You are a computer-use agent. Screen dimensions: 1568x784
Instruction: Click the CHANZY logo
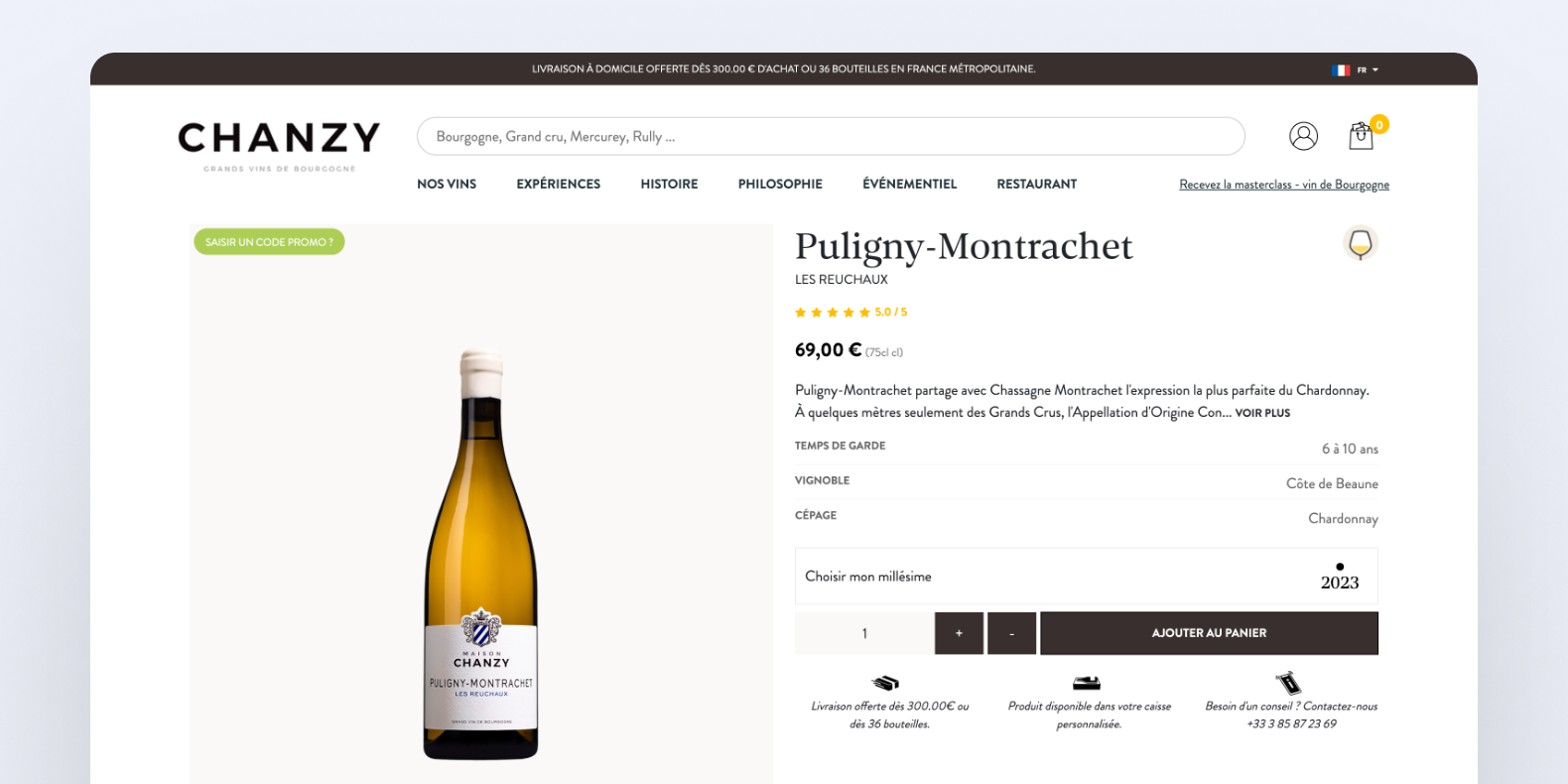click(x=279, y=145)
